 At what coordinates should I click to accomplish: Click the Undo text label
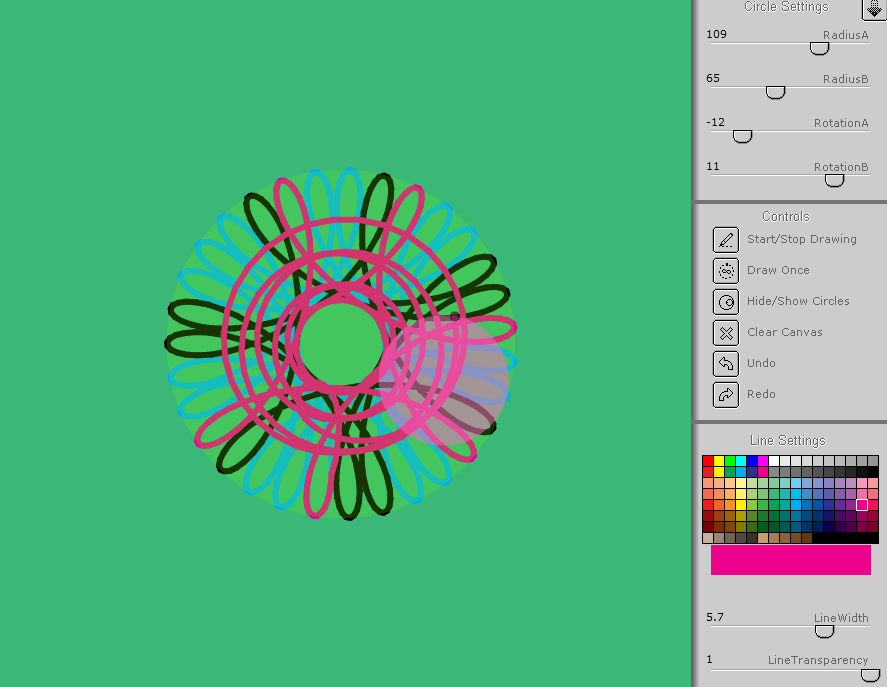761,363
